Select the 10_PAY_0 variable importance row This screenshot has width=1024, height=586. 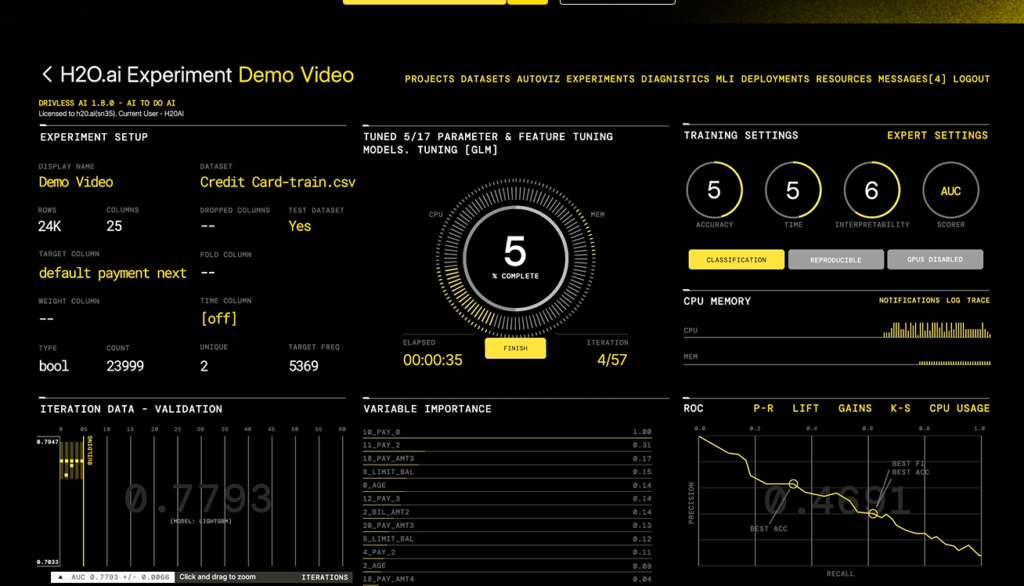click(507, 432)
